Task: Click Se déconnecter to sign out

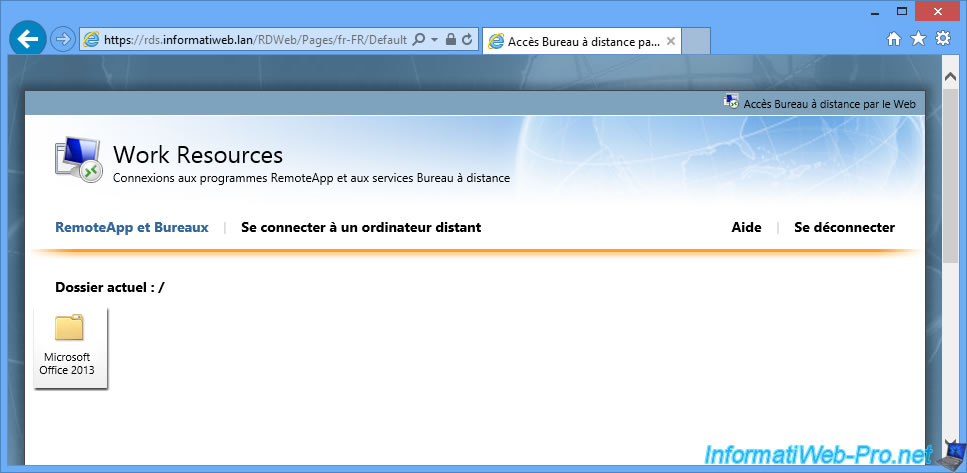Action: pos(844,228)
